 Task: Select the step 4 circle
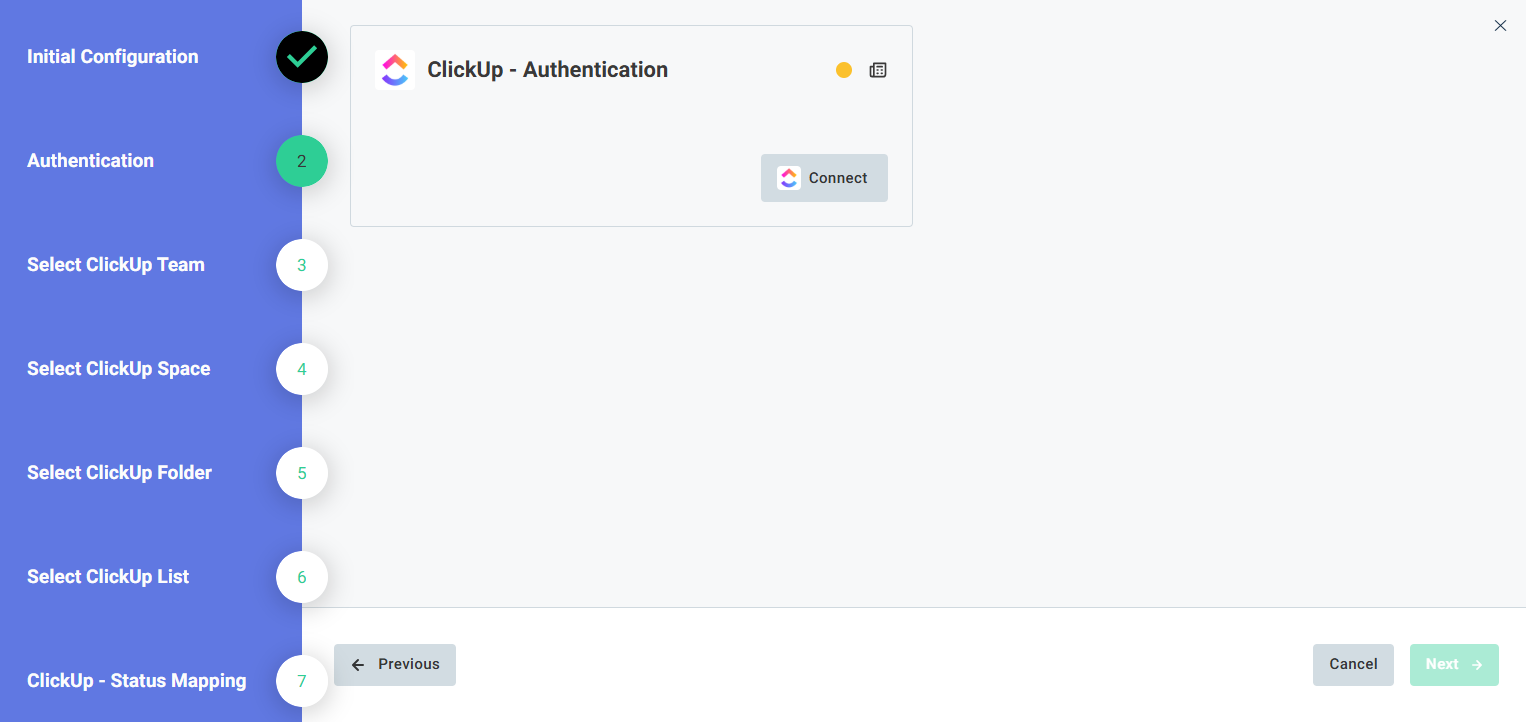[x=302, y=369]
